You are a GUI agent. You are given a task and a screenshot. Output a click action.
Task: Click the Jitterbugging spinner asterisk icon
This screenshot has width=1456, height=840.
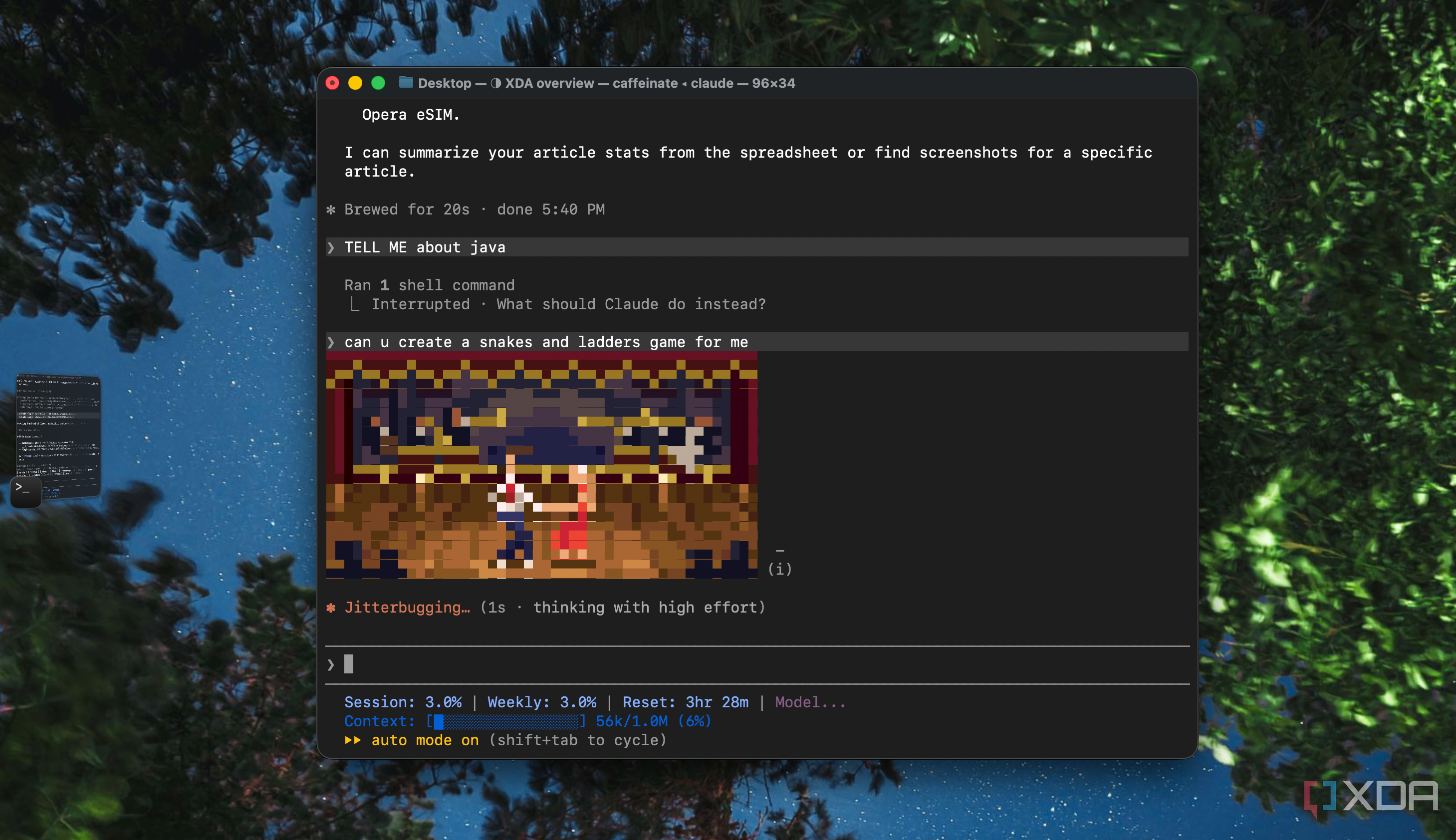point(331,608)
